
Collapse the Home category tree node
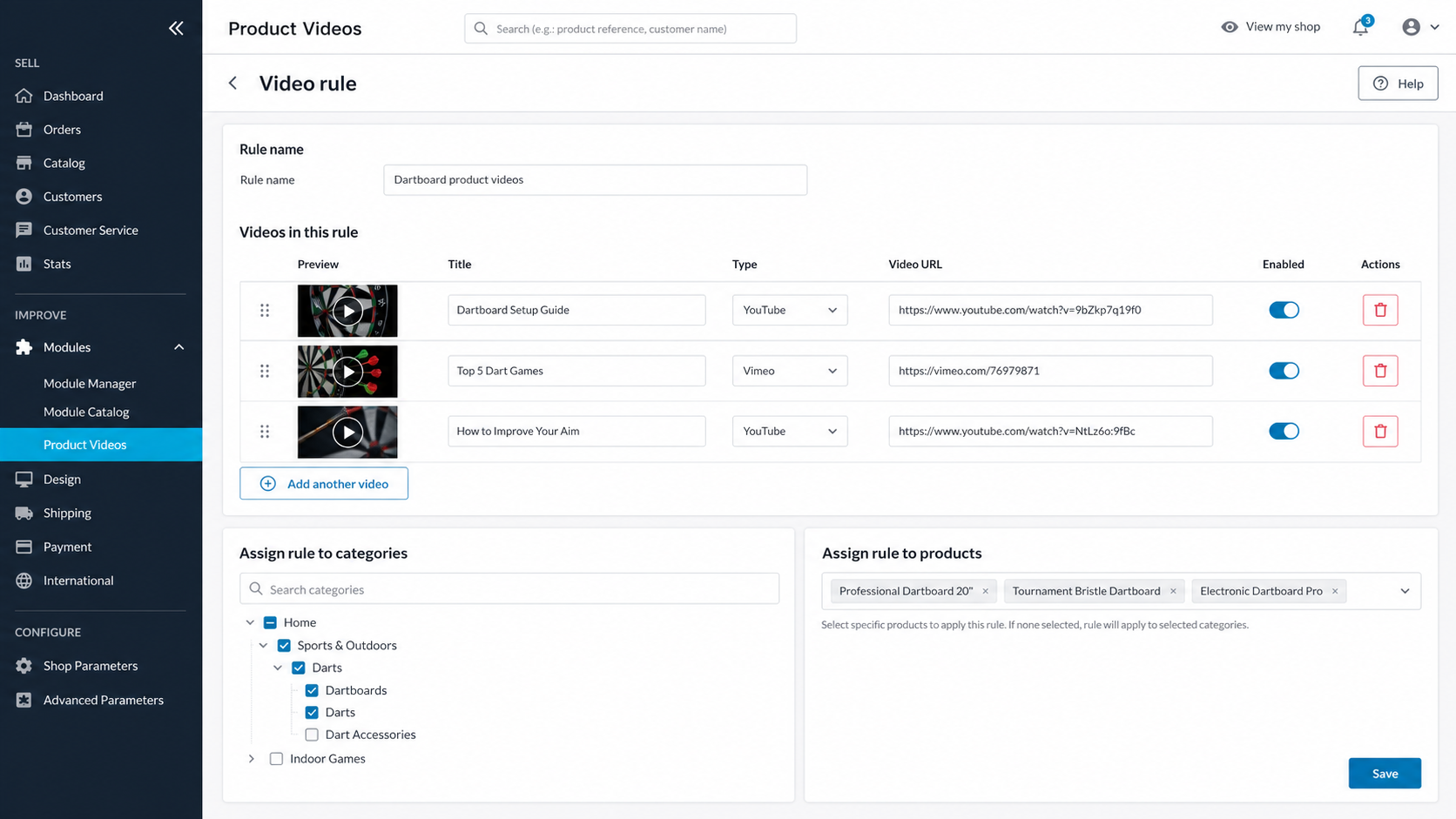(x=250, y=622)
